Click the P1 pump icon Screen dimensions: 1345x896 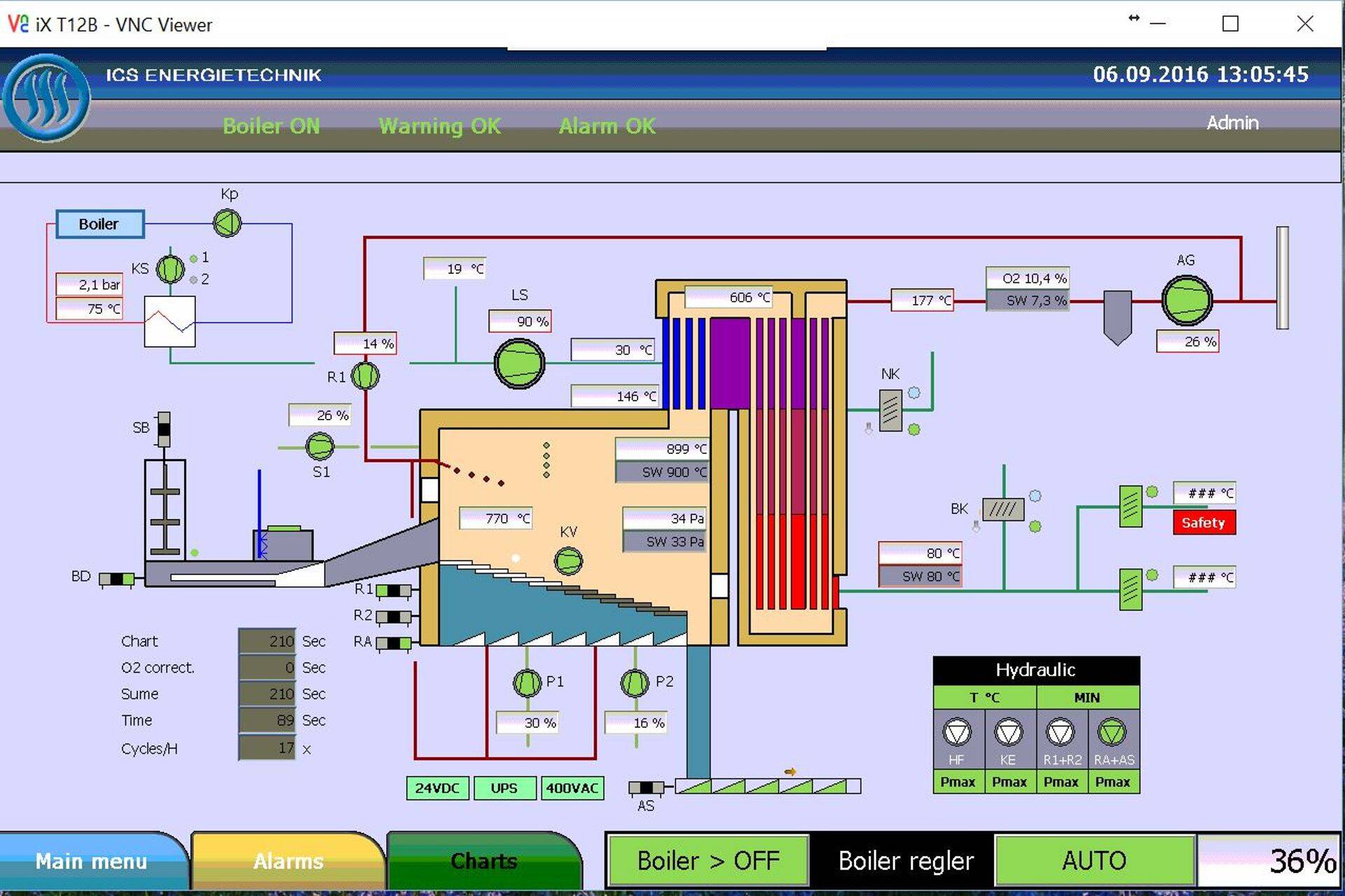(527, 682)
